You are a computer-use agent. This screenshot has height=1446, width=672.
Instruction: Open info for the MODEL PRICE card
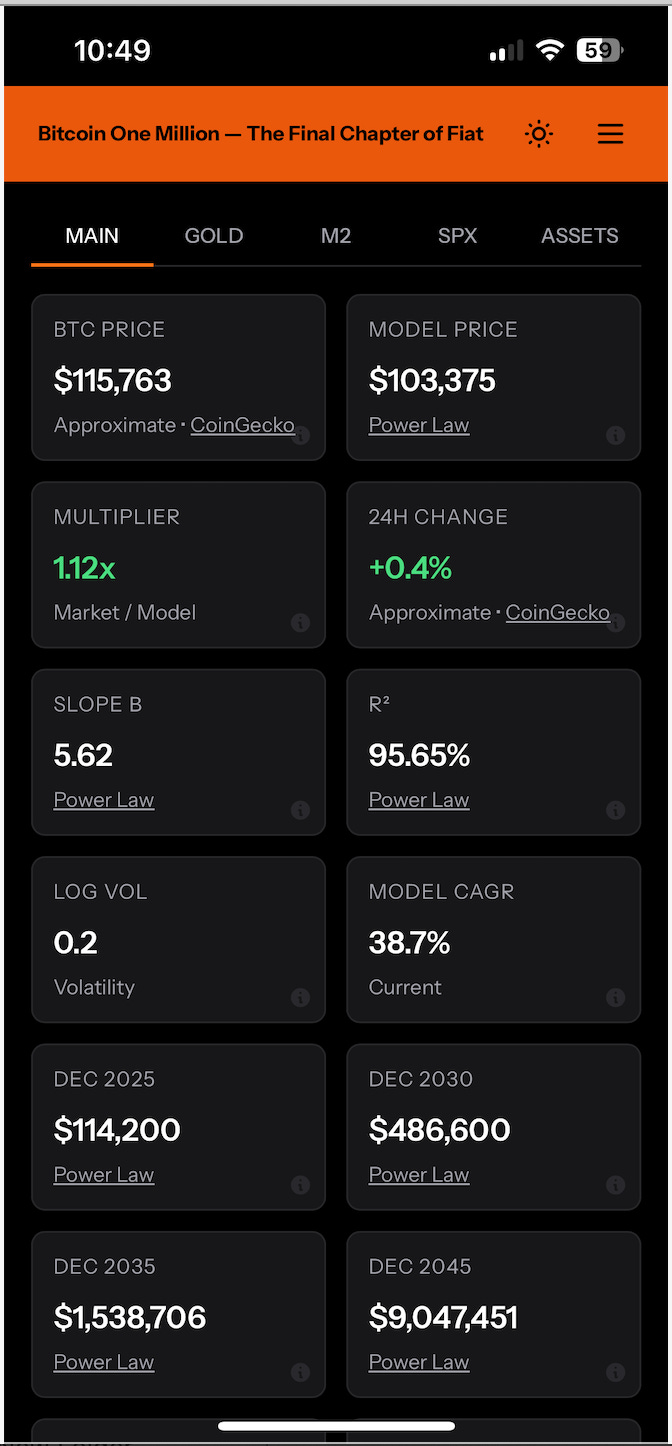coord(615,435)
